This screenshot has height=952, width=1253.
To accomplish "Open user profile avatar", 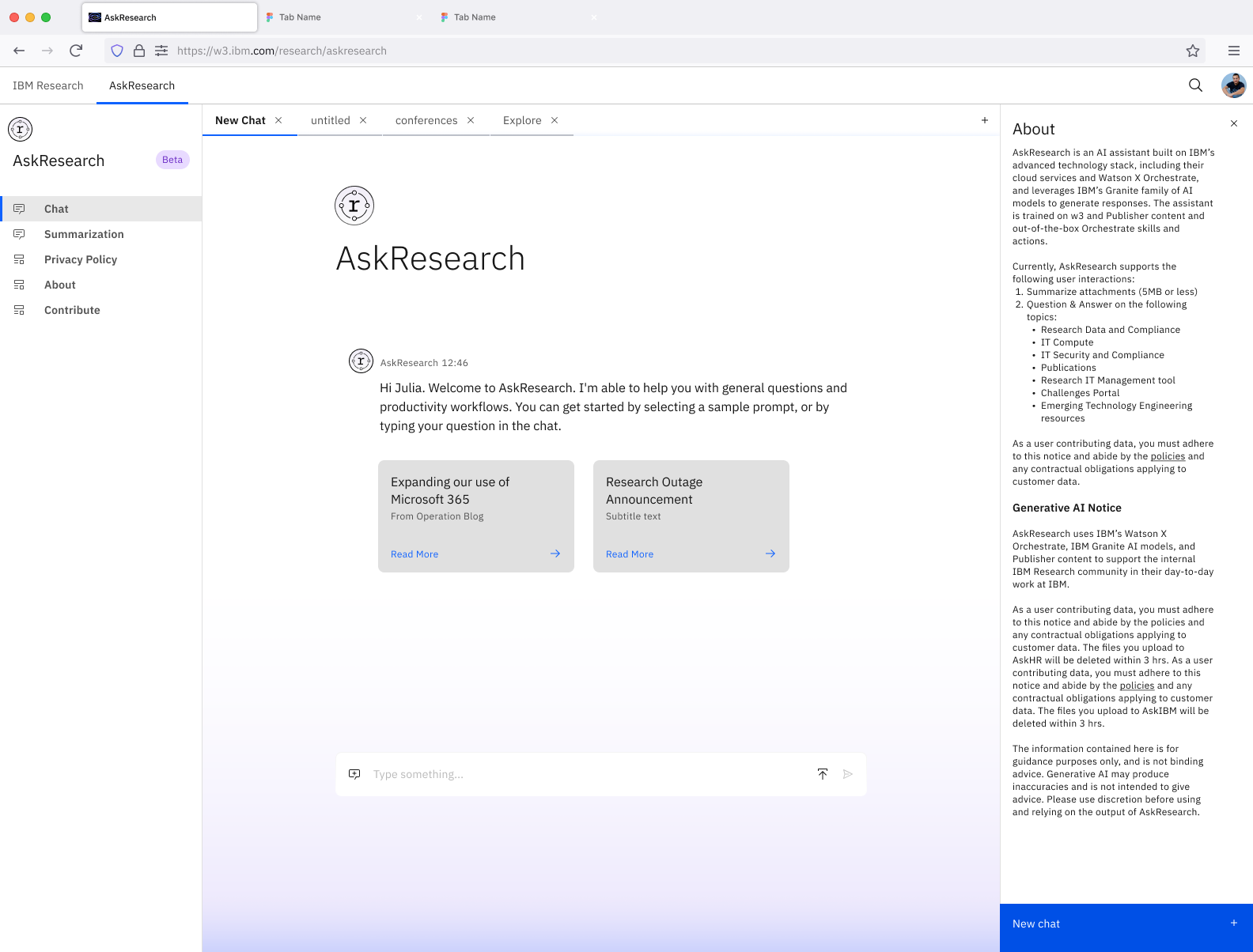I will tap(1234, 85).
